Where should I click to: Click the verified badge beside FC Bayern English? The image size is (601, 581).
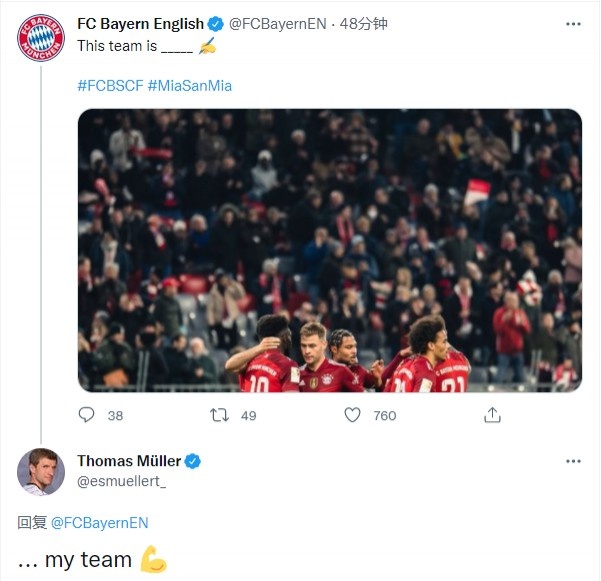pos(215,24)
